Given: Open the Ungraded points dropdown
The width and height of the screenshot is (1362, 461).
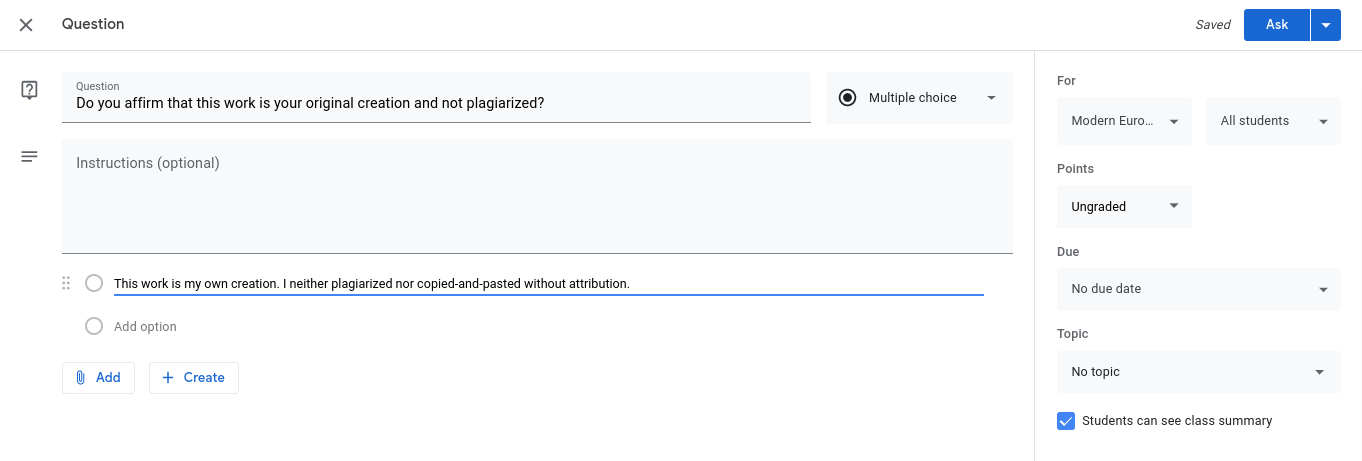Looking at the screenshot, I should click(x=1124, y=207).
